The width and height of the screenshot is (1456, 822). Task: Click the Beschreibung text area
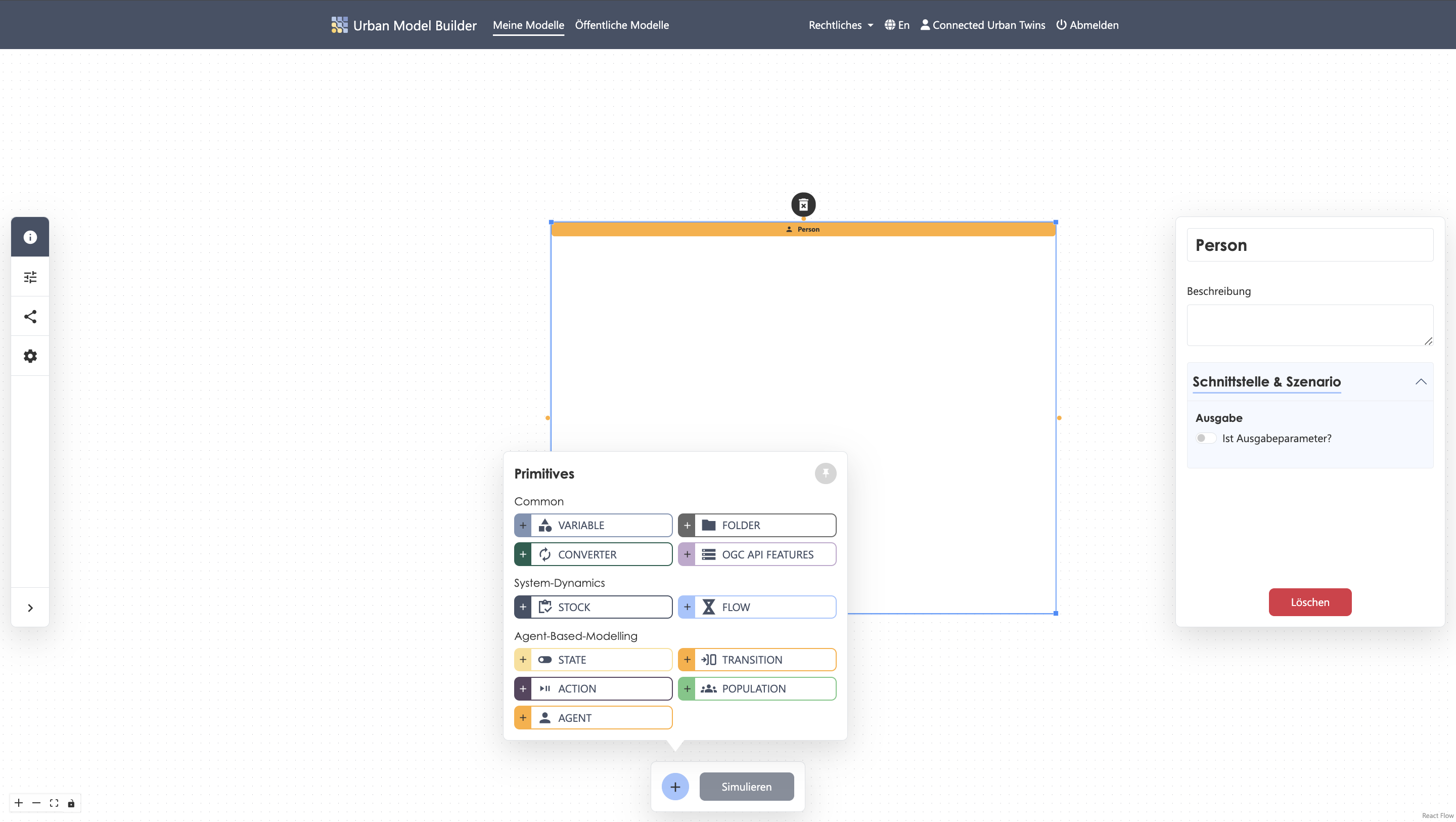(1309, 325)
